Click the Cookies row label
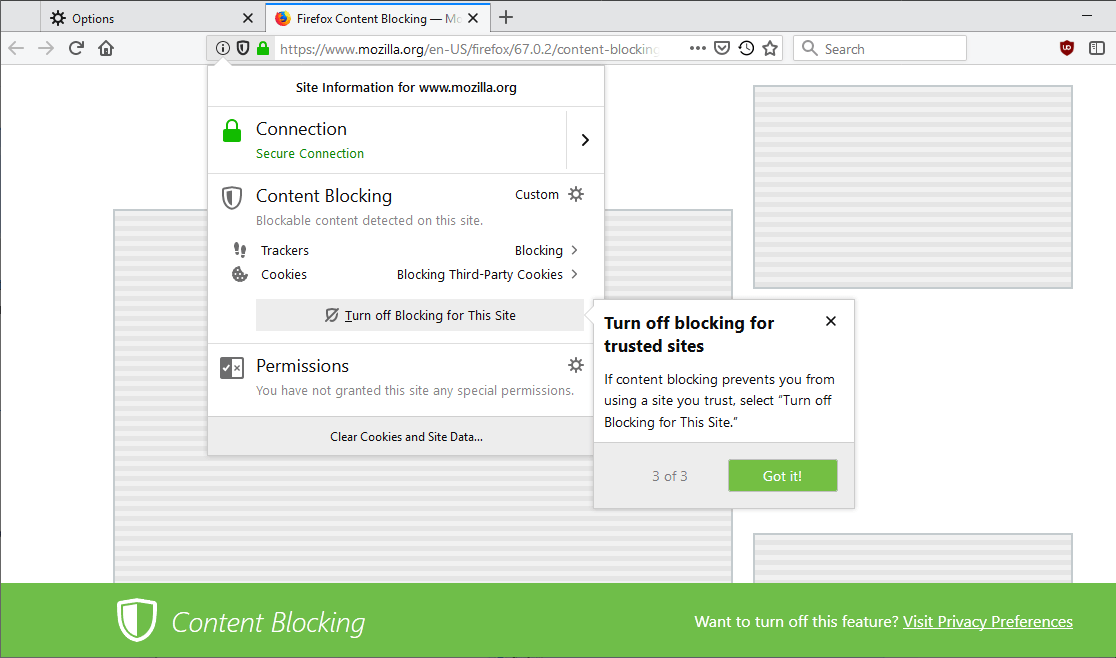 (284, 275)
